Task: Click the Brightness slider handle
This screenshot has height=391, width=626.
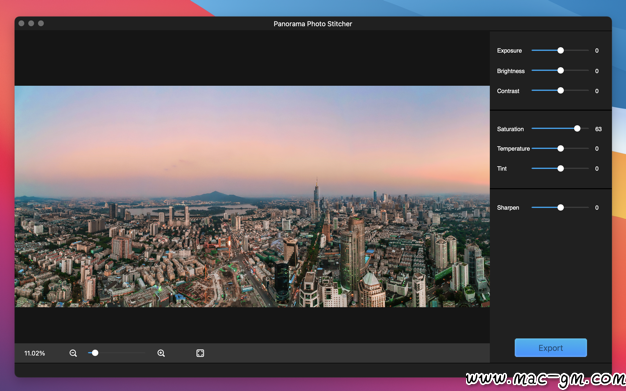Action: click(x=561, y=70)
